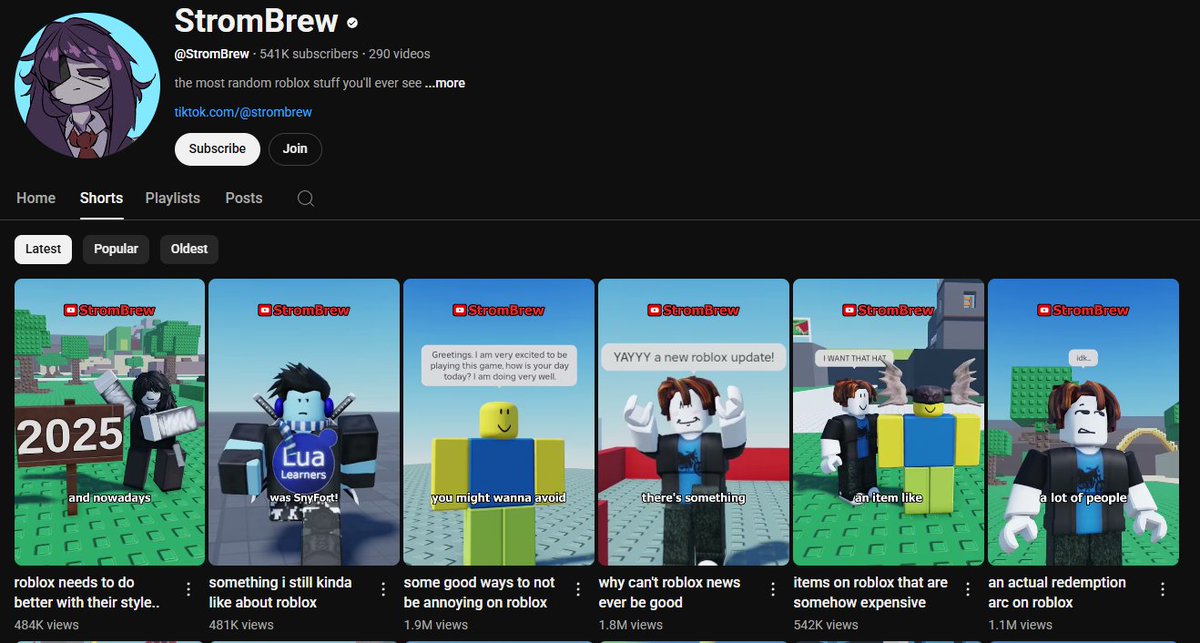The image size is (1200, 643).
Task: Click the @StromBrew handle text
Action: (212, 54)
